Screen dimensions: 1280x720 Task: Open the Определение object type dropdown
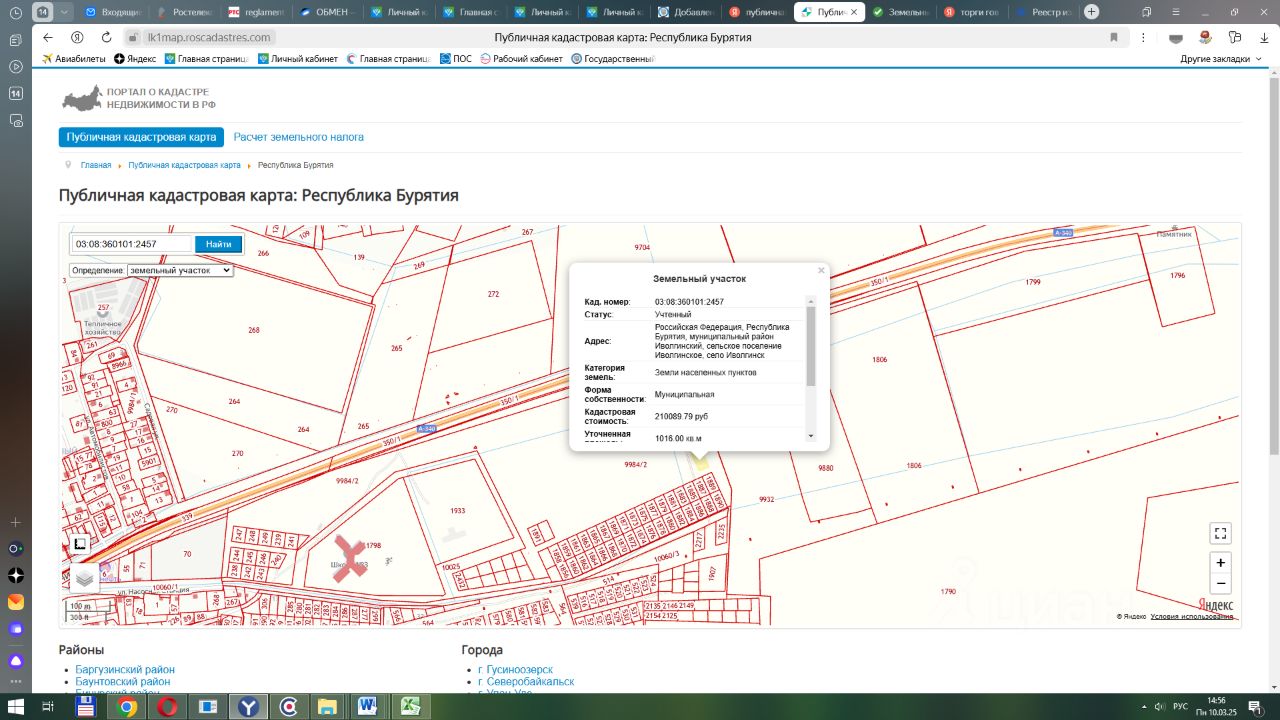click(180, 270)
